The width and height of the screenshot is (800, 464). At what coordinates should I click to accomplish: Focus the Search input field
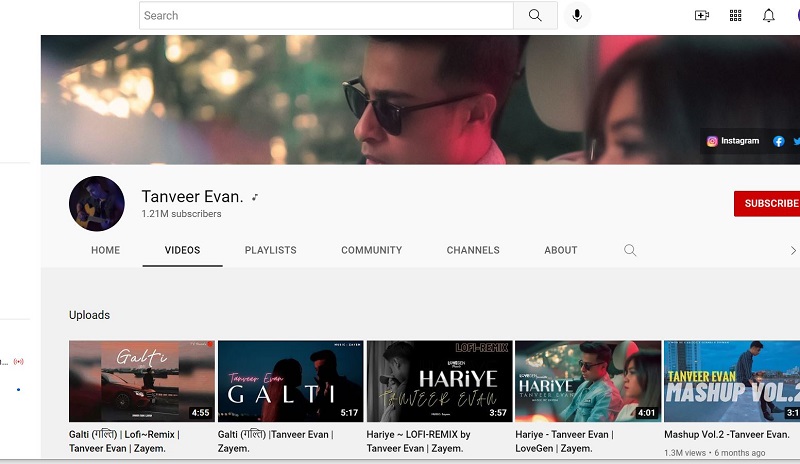[326, 15]
